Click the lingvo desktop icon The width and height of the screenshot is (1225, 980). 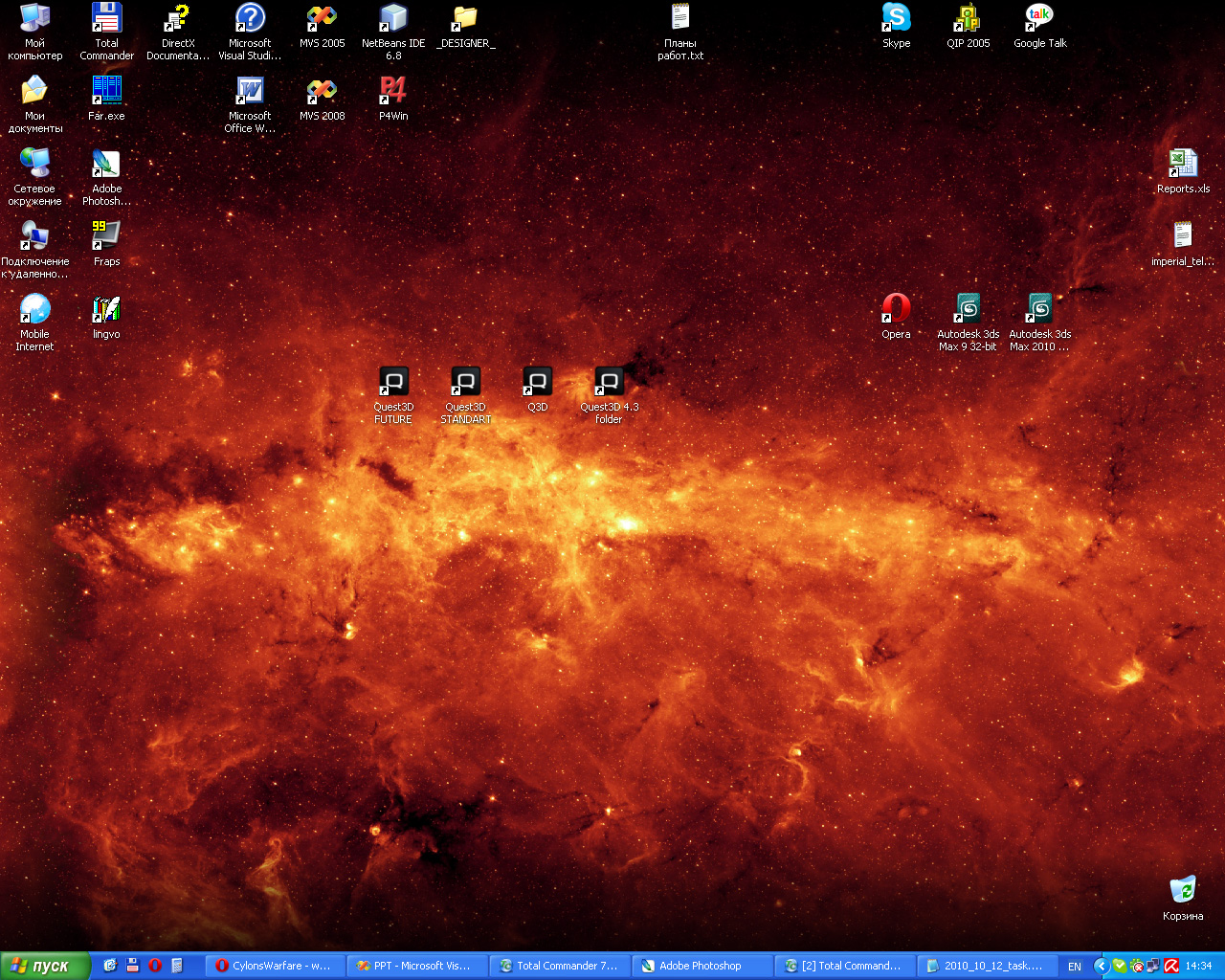tap(106, 317)
